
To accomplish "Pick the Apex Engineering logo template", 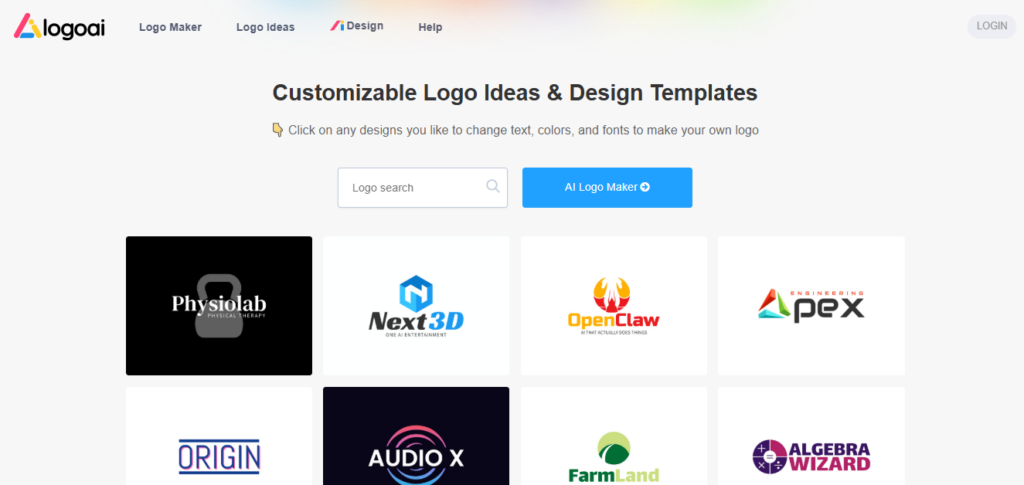I will (811, 305).
